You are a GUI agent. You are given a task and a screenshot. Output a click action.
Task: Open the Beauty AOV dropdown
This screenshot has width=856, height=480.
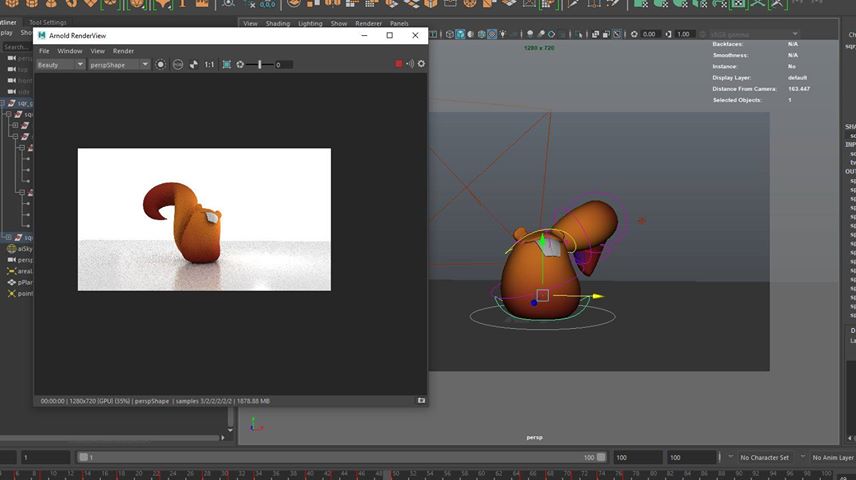pos(60,64)
